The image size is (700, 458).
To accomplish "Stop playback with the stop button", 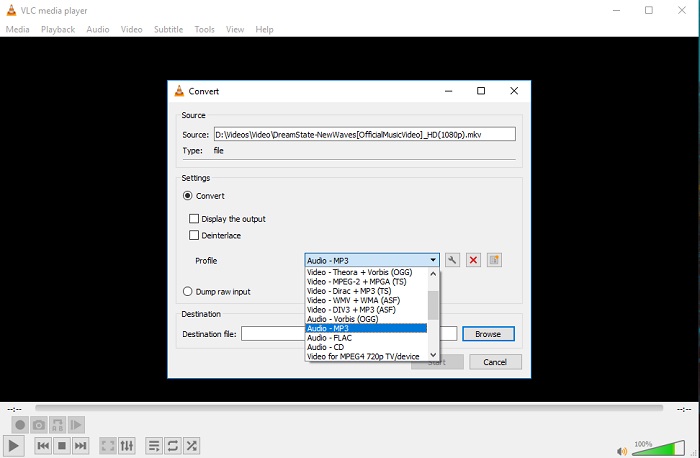I will click(x=62, y=446).
